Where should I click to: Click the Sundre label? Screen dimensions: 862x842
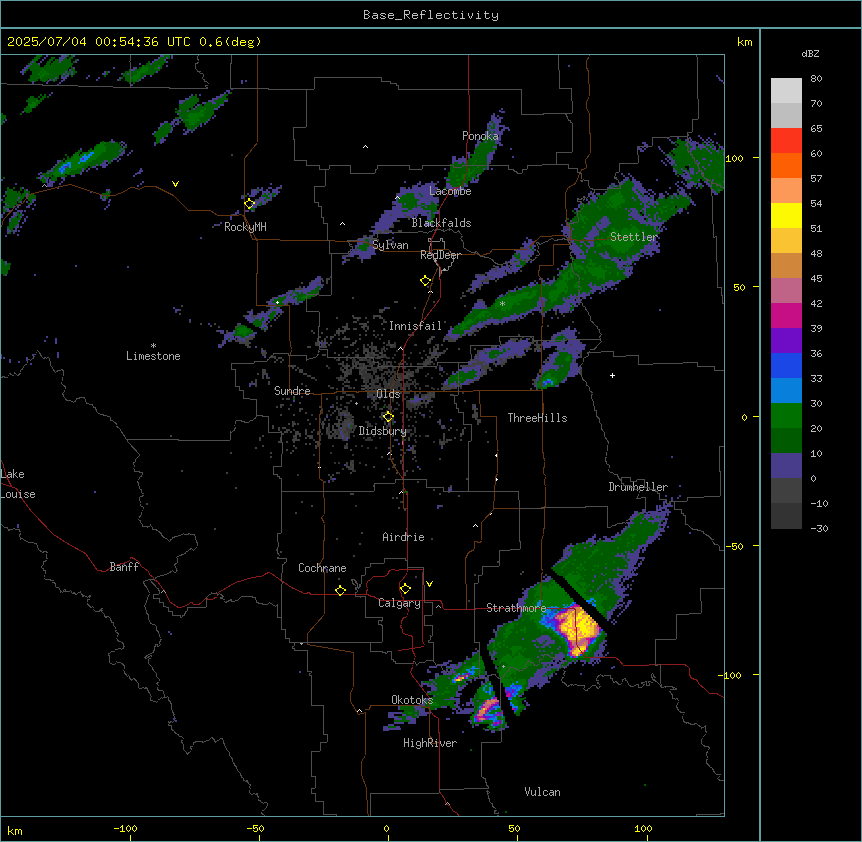[x=292, y=391]
